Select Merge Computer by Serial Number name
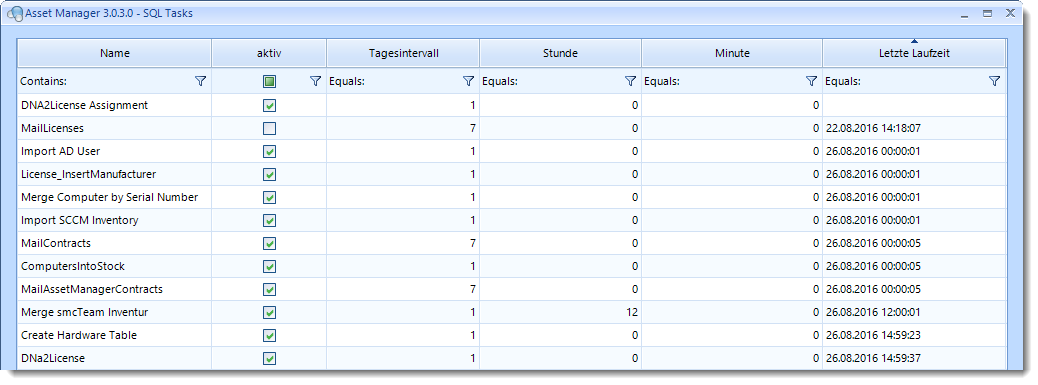 110,197
